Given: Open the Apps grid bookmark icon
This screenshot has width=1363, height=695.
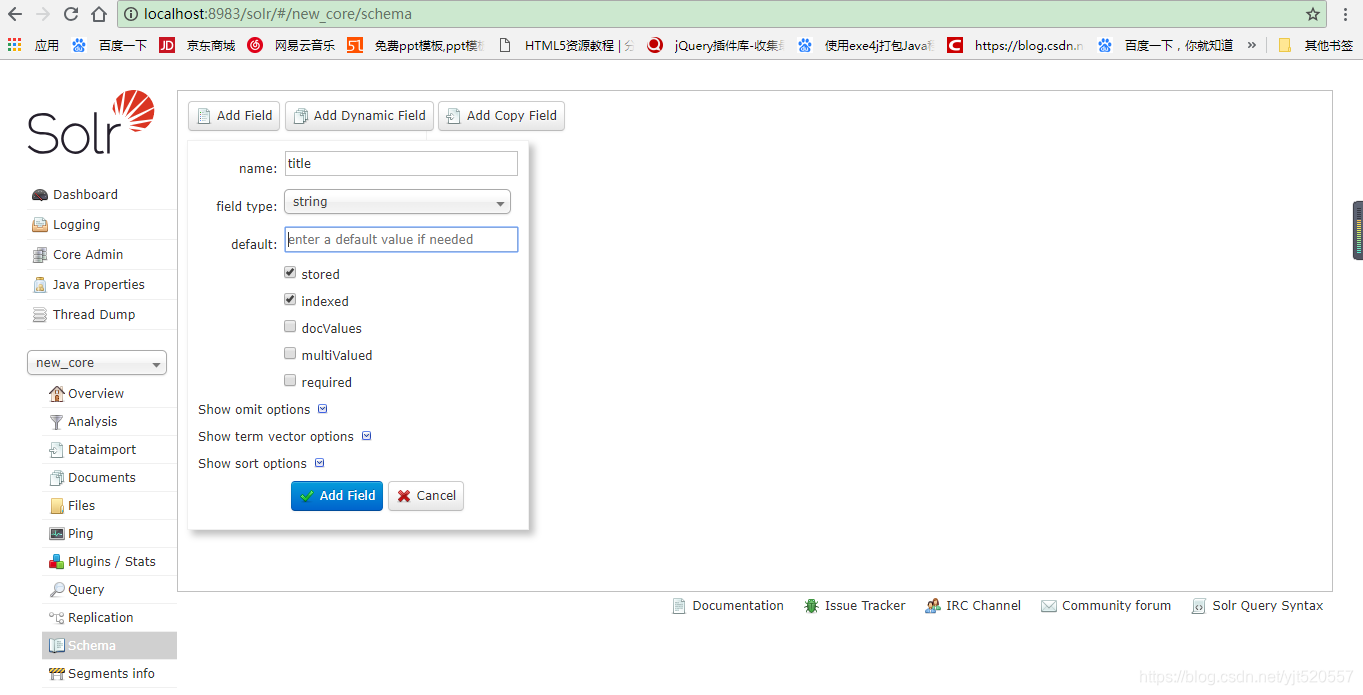Looking at the screenshot, I should pyautogui.click(x=15, y=45).
